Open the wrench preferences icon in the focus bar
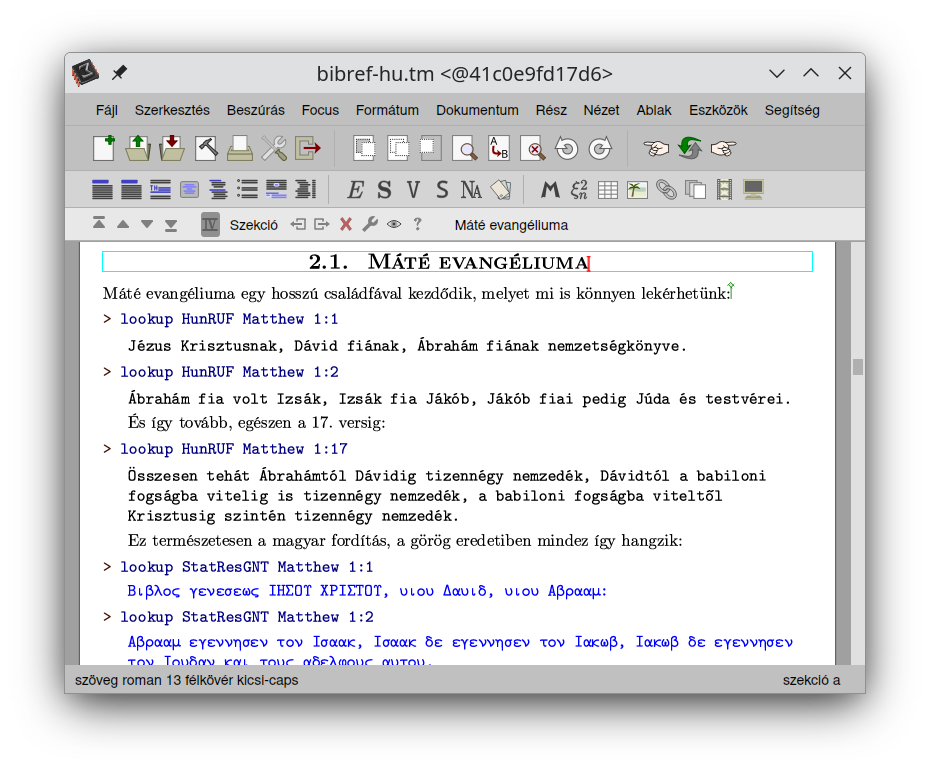The height and width of the screenshot is (770, 930). tap(370, 225)
